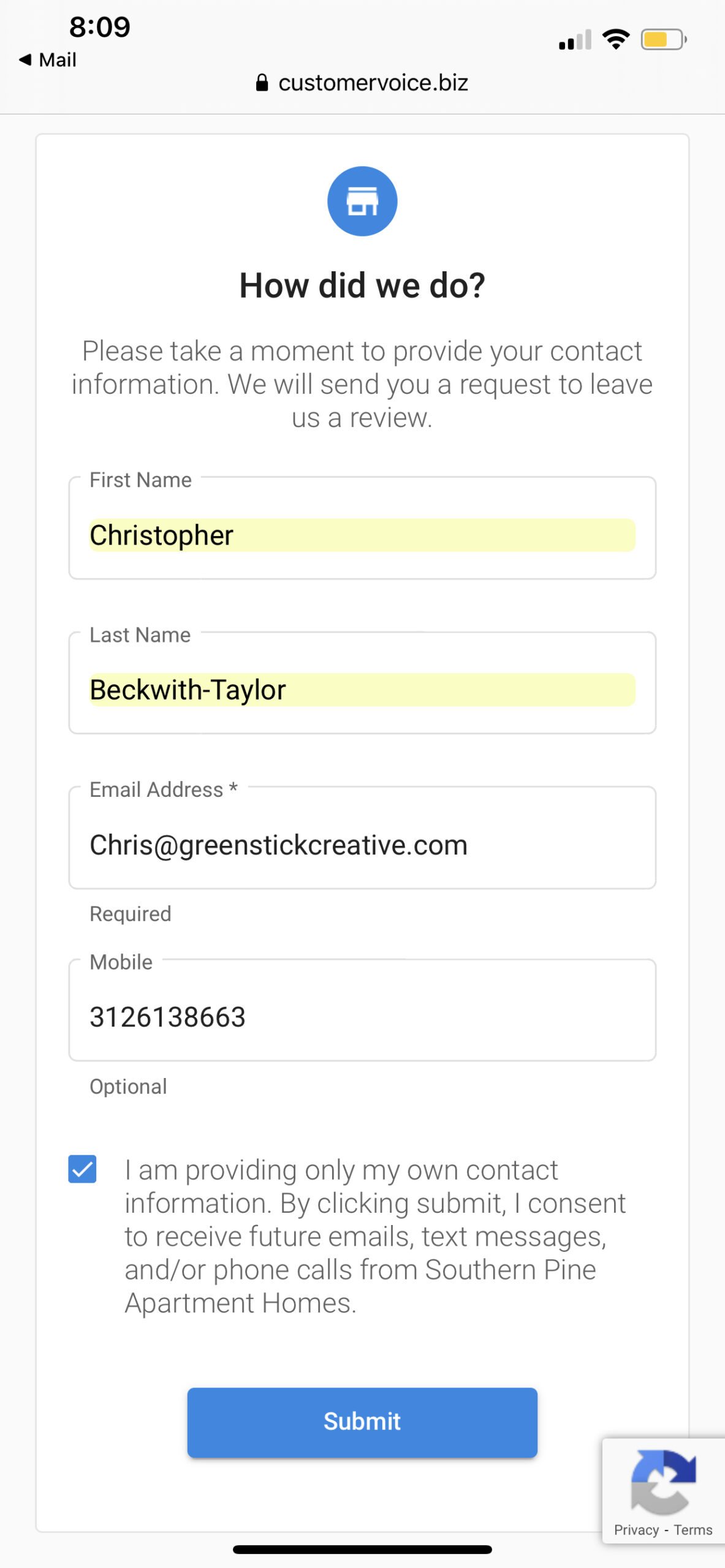Uncheck the contact consent checkbox
The width and height of the screenshot is (725, 1568).
(82, 1169)
